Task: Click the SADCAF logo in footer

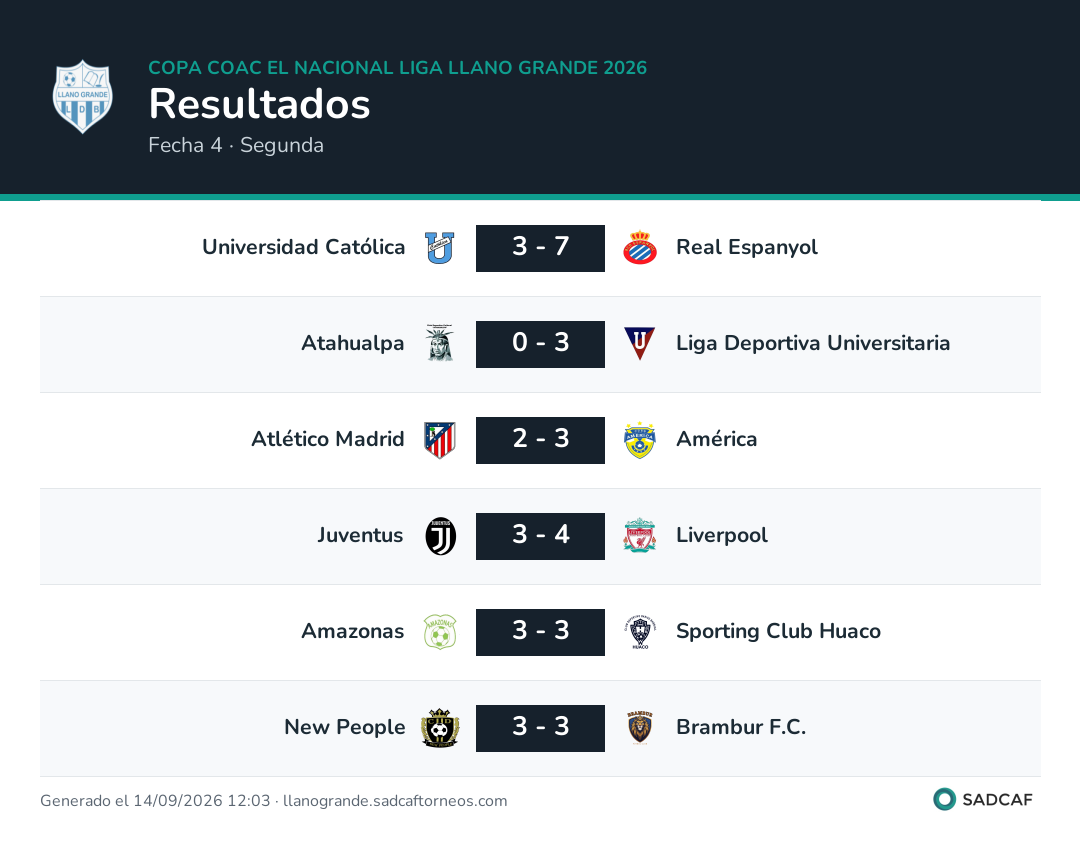Action: [x=983, y=799]
